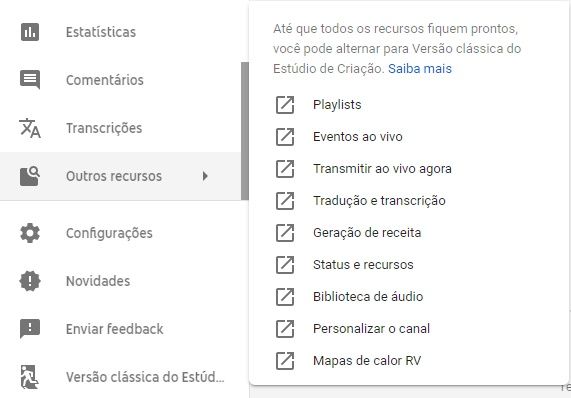
Task: Click the sidebar vertical scrollbar
Action: click(x=245, y=131)
